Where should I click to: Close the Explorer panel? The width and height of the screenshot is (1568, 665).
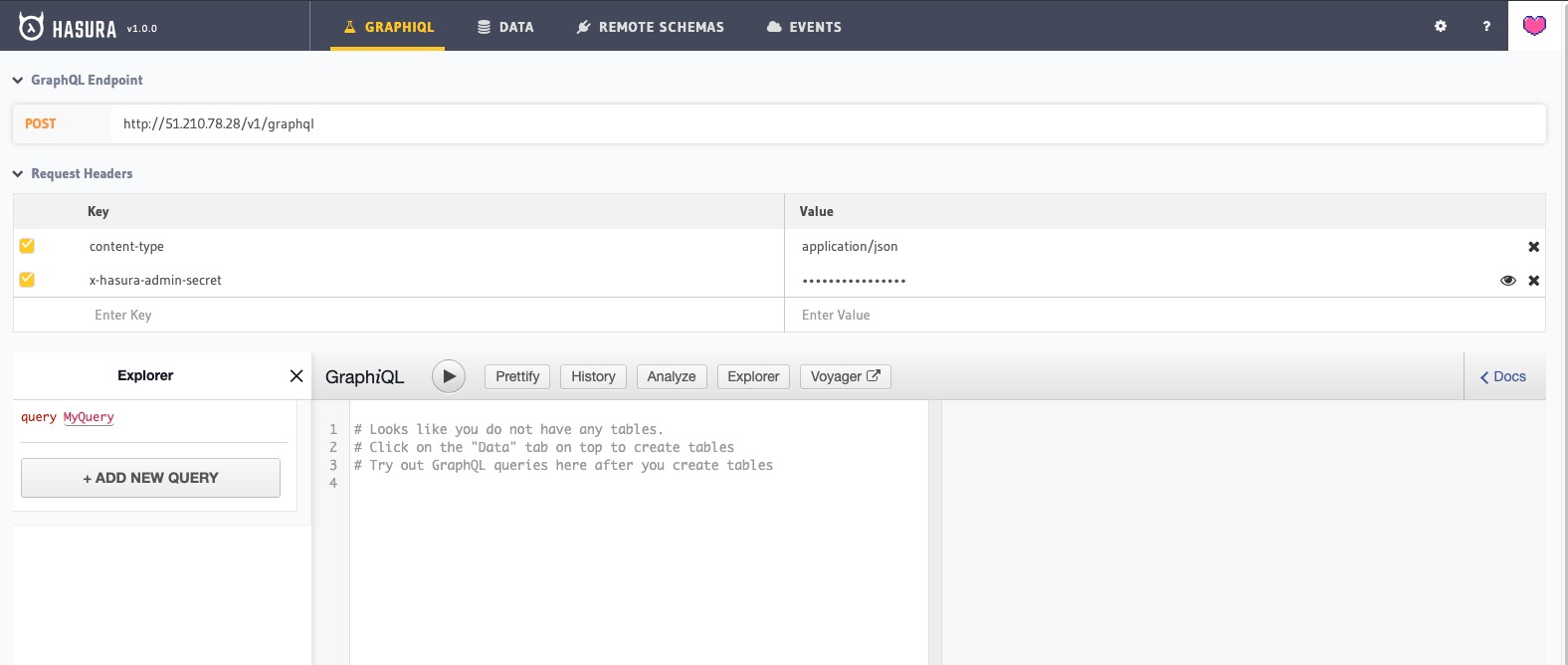pos(296,375)
